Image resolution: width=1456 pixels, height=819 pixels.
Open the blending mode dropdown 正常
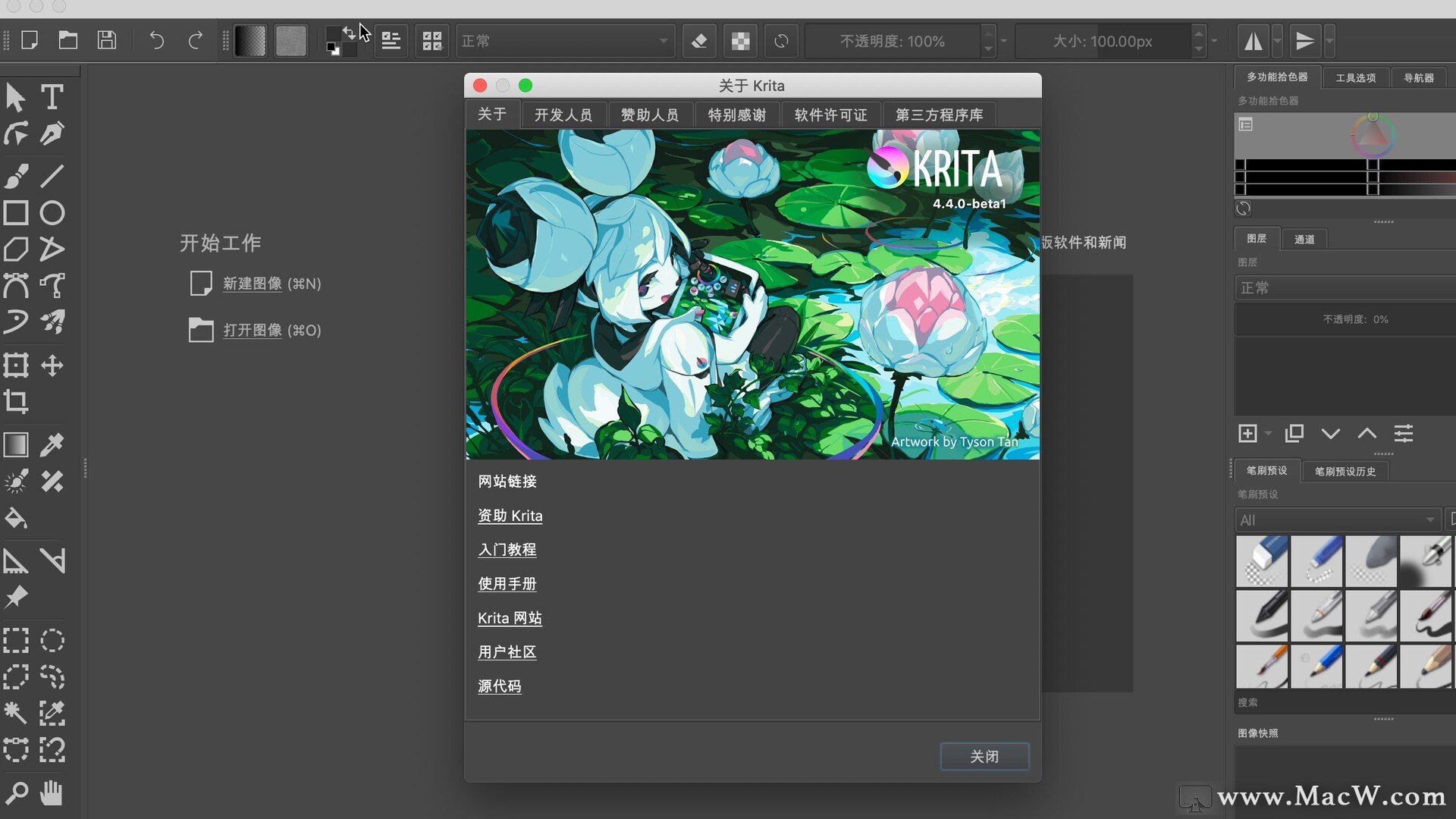[x=565, y=41]
